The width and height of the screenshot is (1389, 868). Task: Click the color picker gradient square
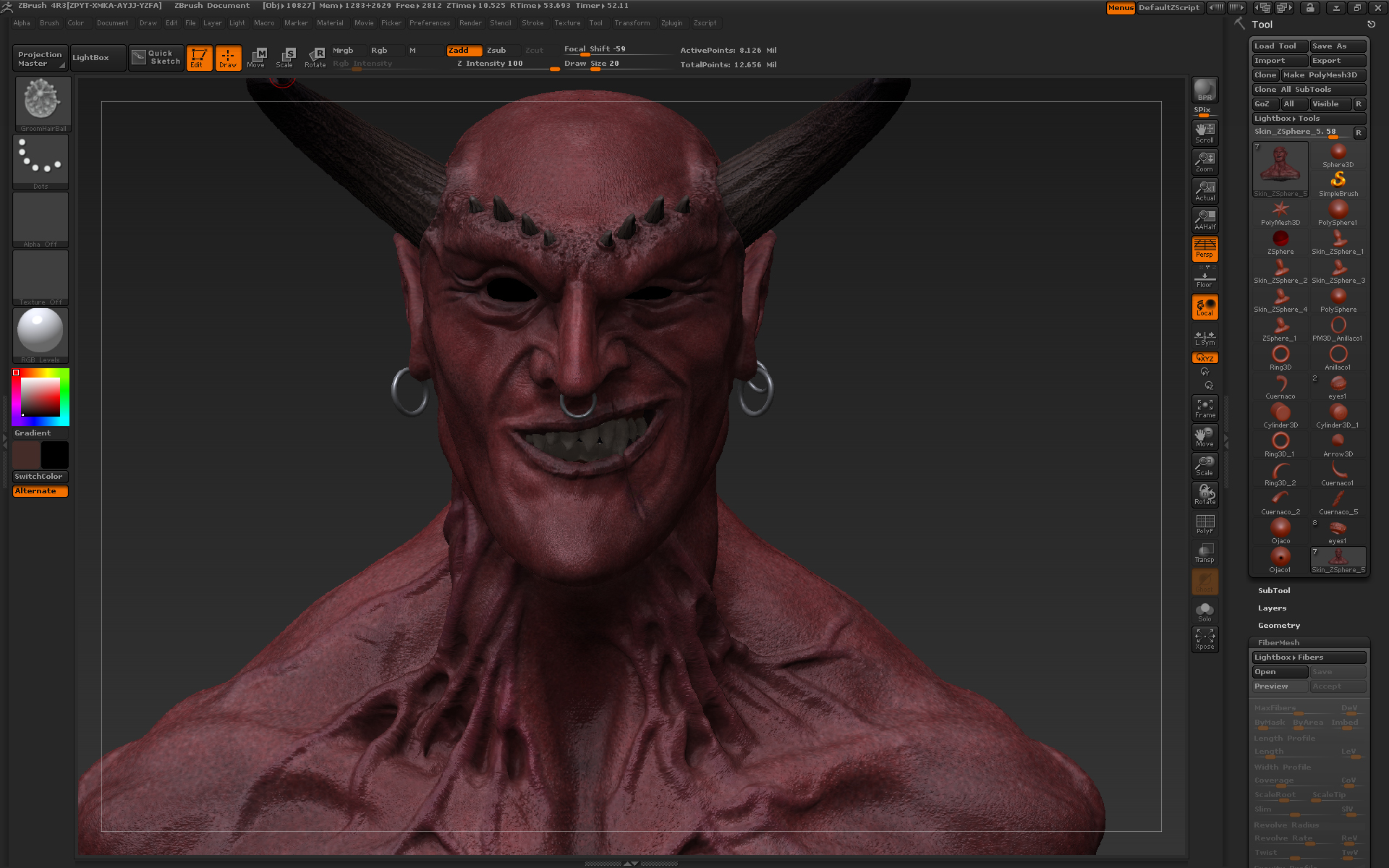pos(41,396)
